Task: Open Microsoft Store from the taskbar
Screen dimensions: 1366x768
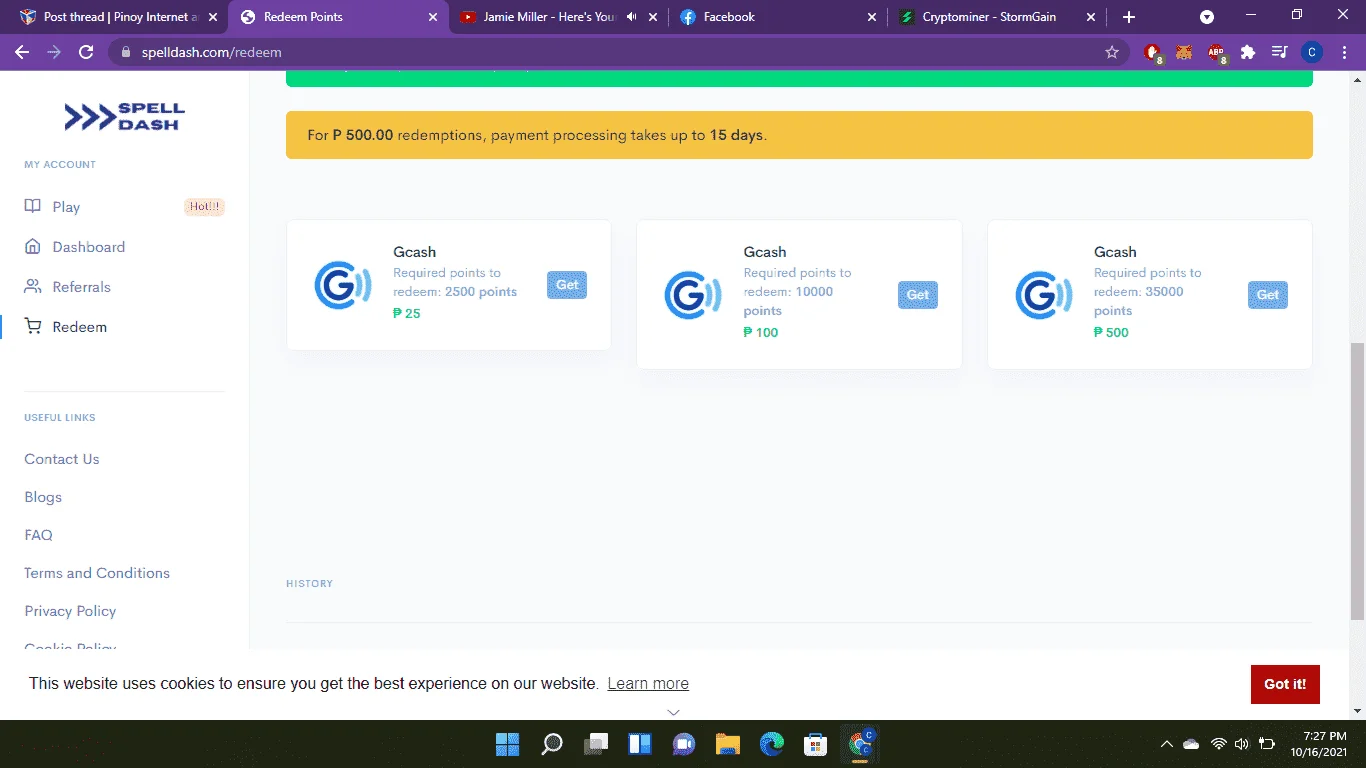Action: click(816, 744)
